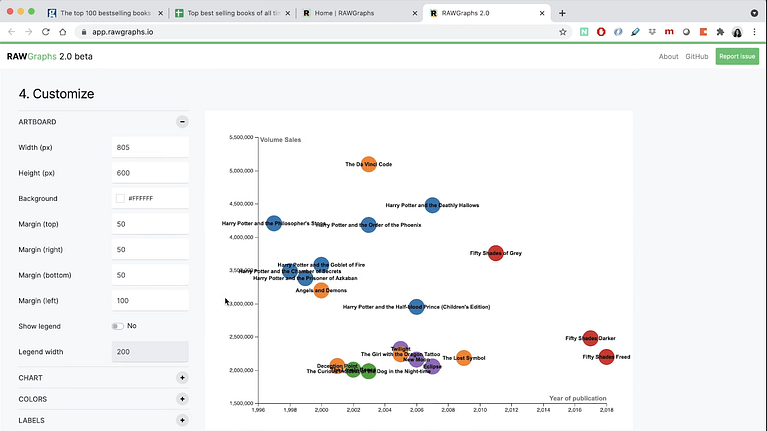The image size is (767, 431).
Task: Collapse the ARTBOARD section
Action: point(182,121)
